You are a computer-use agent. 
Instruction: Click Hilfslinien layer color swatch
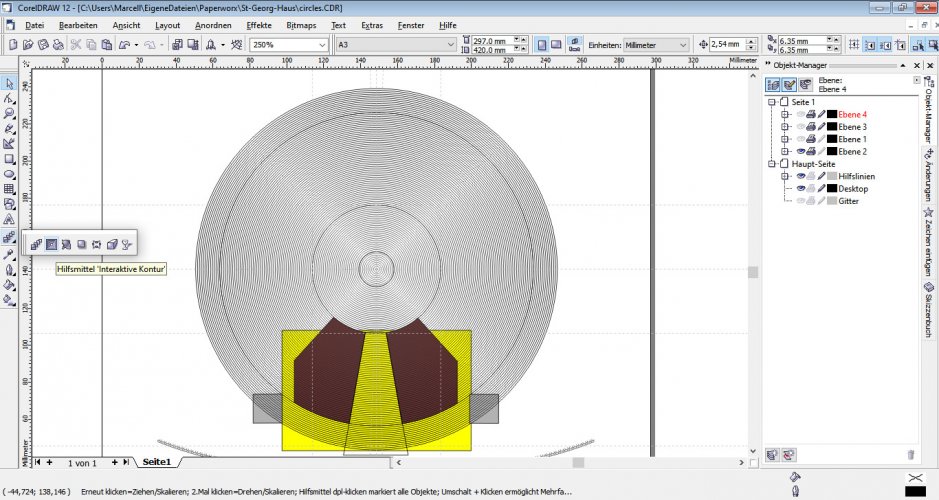(832, 176)
